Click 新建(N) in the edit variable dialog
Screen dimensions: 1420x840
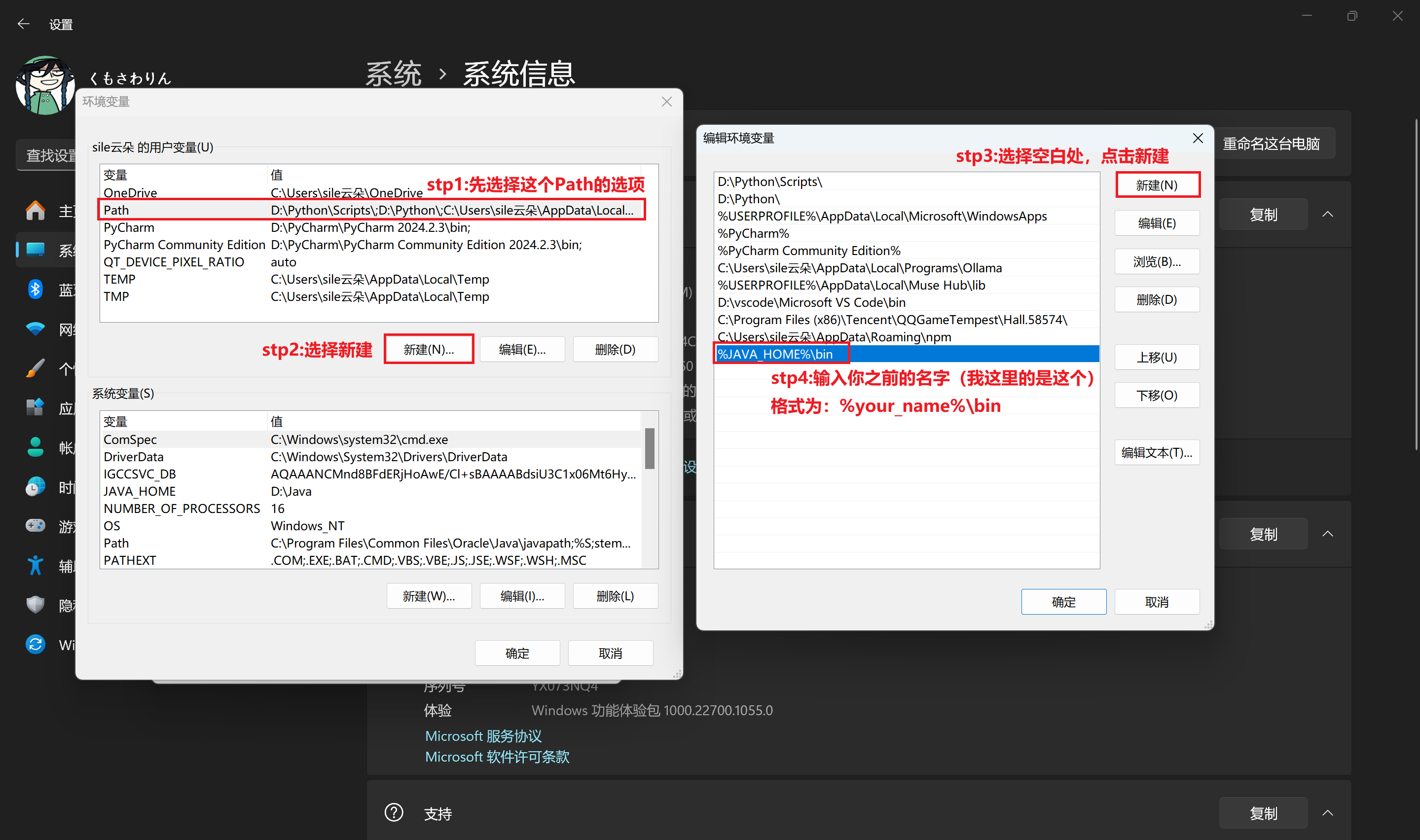coord(1157,185)
